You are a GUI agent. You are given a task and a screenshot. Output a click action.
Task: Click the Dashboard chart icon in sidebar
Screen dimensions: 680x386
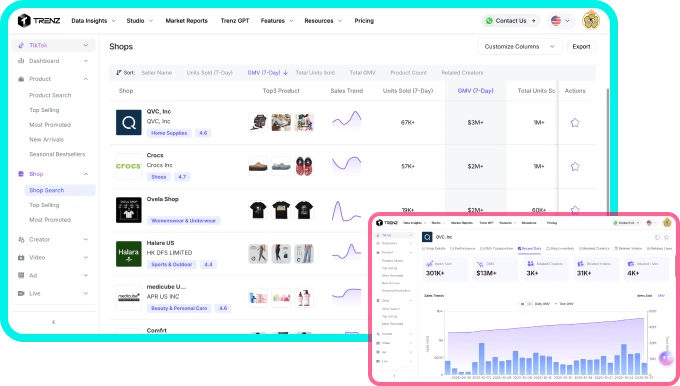[x=21, y=61]
